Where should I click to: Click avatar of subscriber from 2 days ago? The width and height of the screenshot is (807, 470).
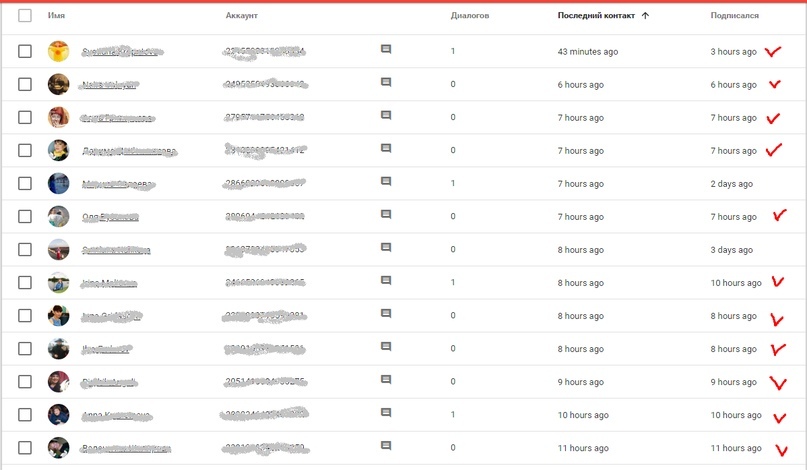pos(59,184)
